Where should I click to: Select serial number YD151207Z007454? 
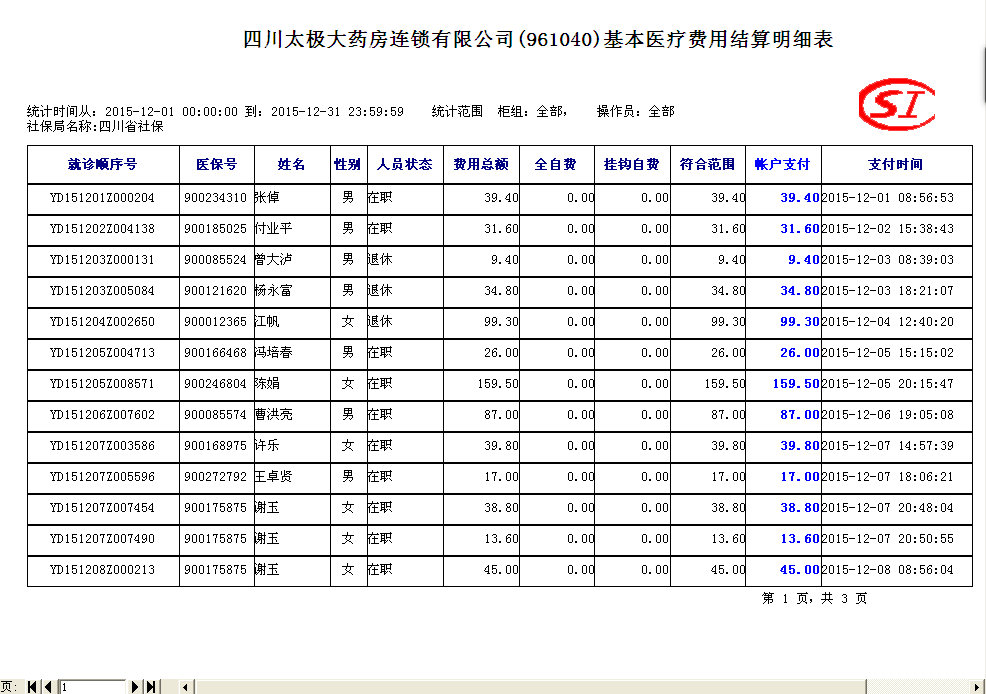coord(102,508)
